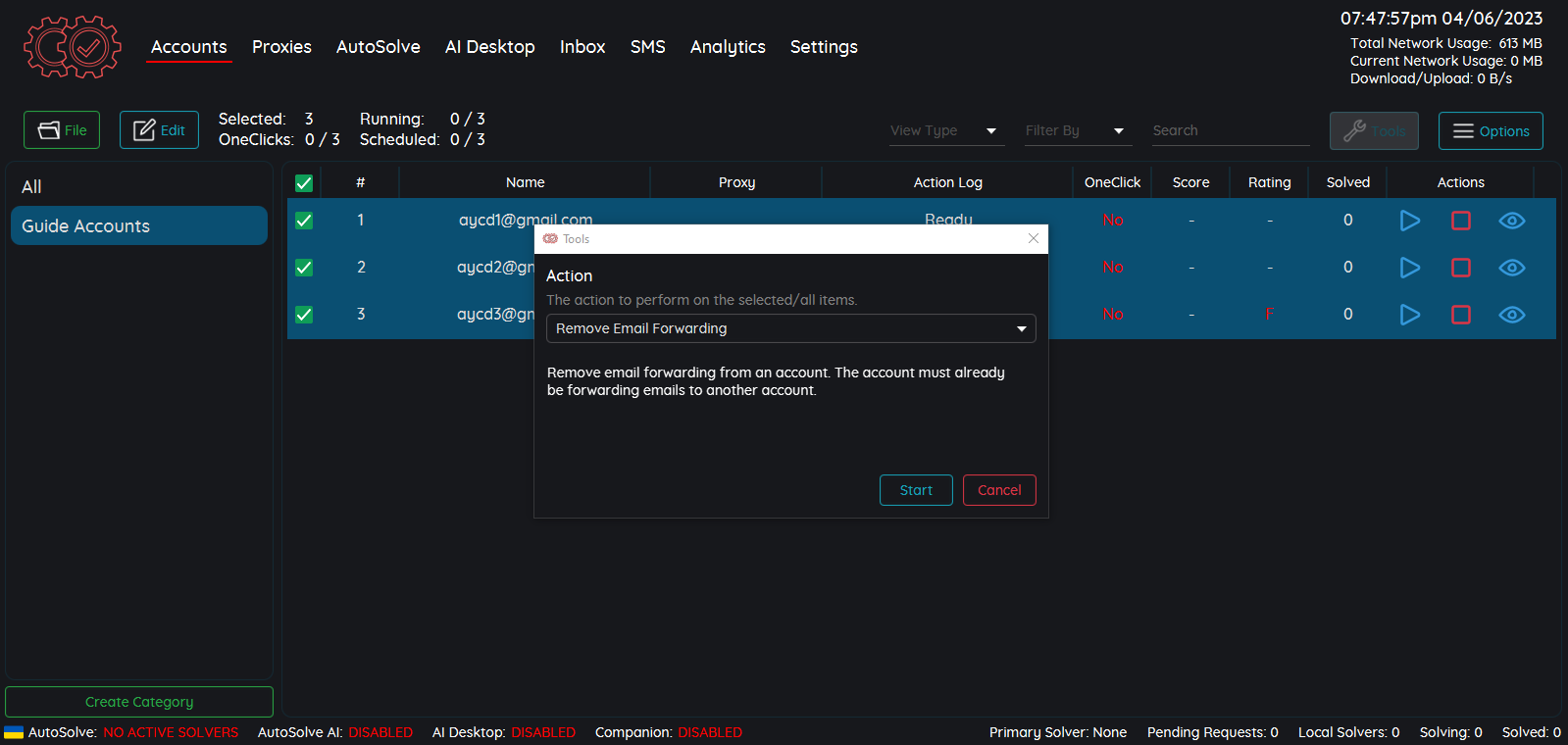Screen dimensions: 1568x745
Task: Sort by the Score column header
Action: pos(1190,182)
